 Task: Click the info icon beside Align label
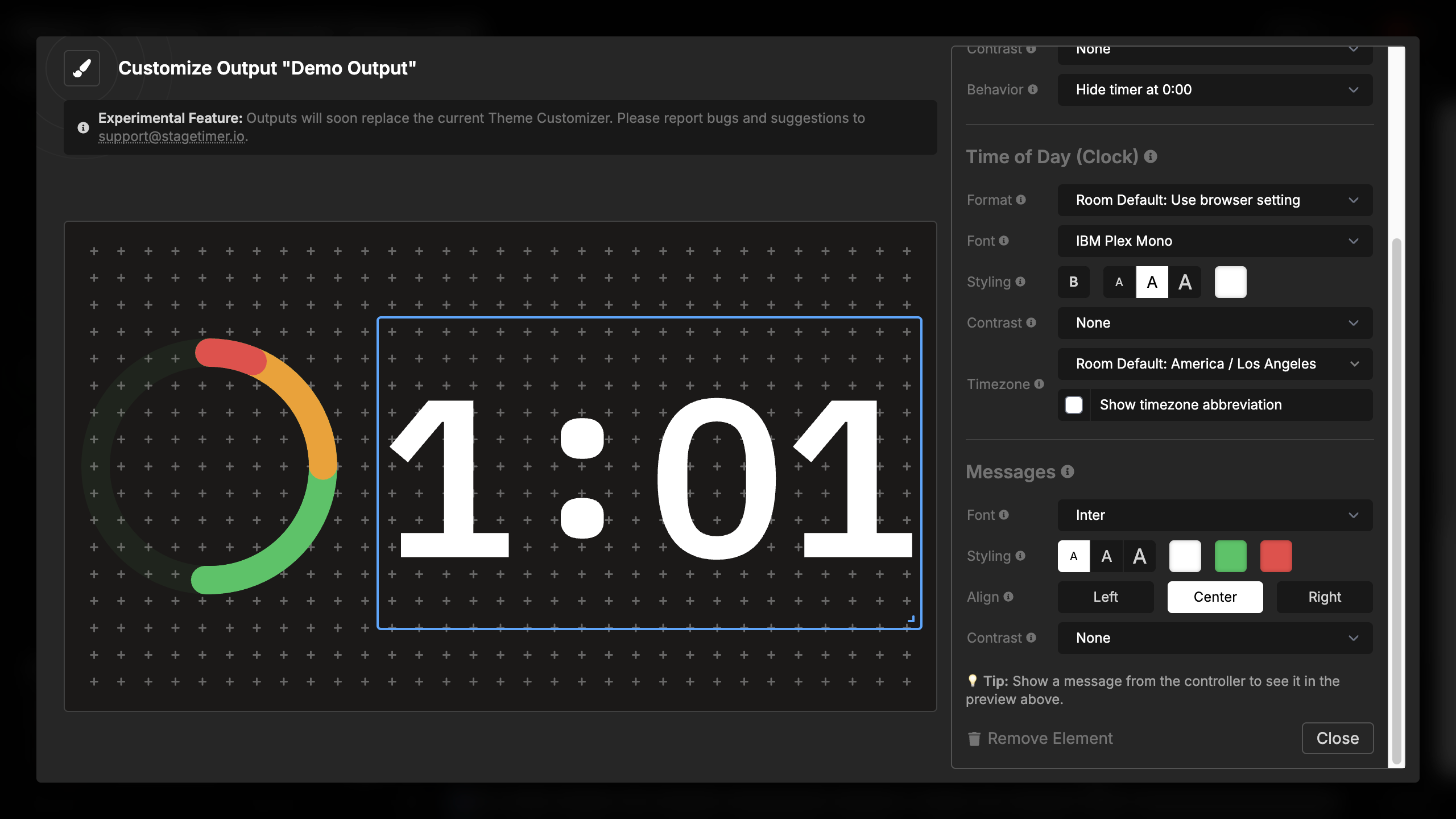pos(1008,597)
